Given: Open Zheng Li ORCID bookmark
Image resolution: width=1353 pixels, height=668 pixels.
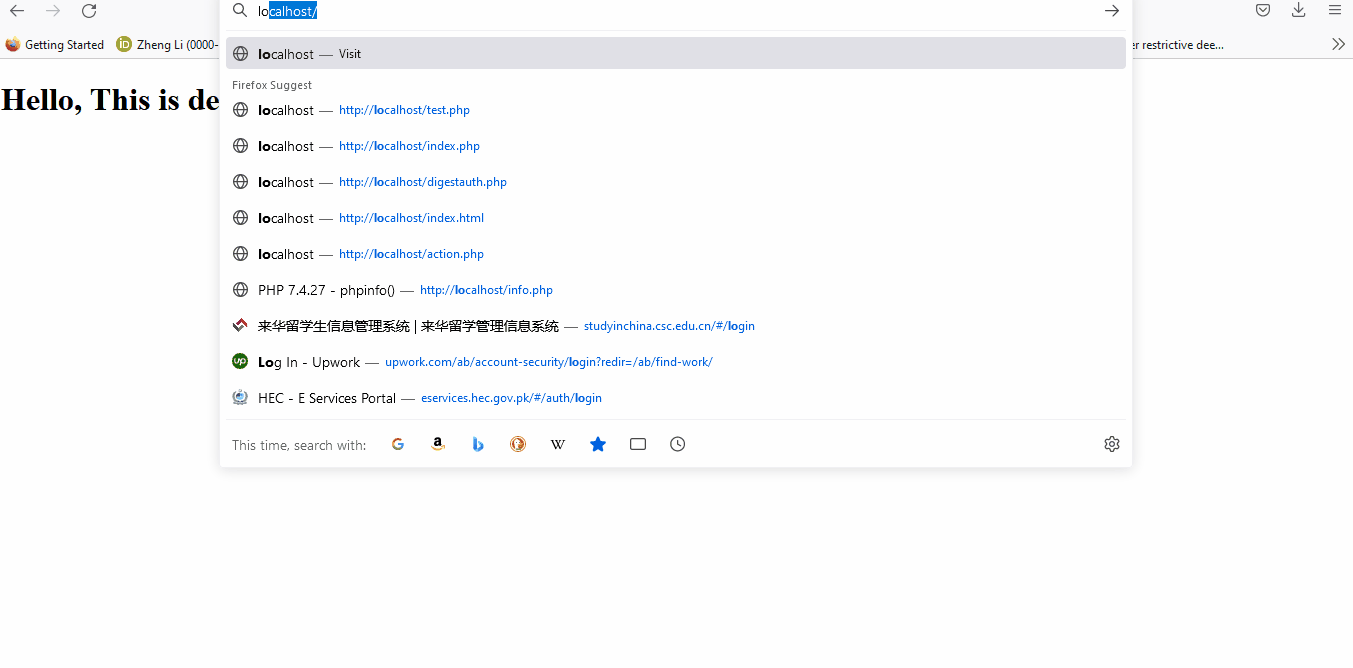Looking at the screenshot, I should point(167,45).
